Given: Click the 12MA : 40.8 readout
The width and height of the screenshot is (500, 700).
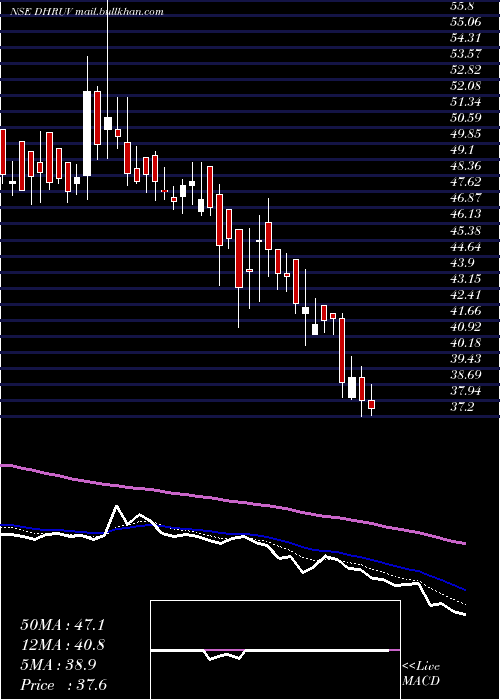Looking at the screenshot, I should pos(63,645).
